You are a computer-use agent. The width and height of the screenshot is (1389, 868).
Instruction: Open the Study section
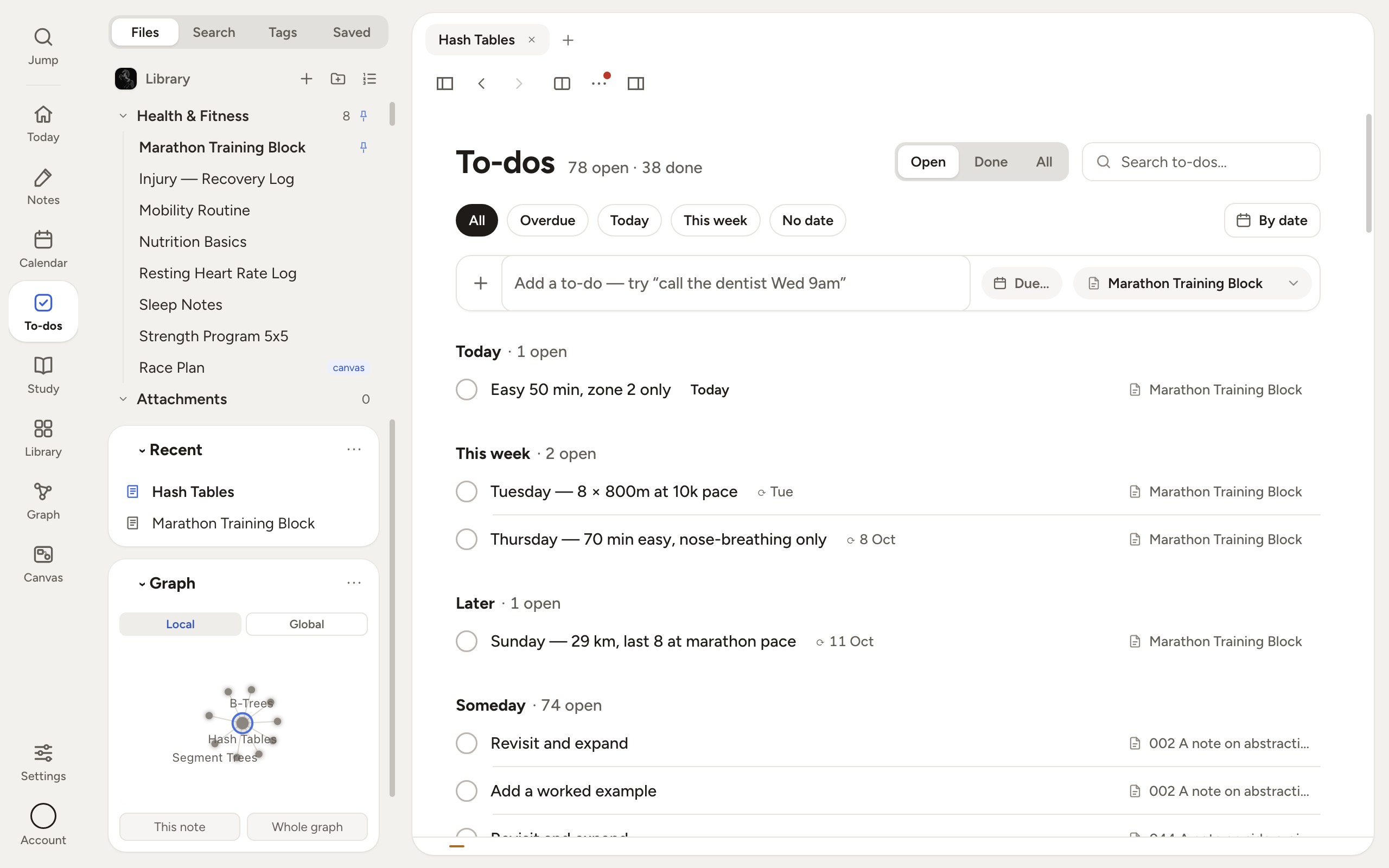(43, 375)
